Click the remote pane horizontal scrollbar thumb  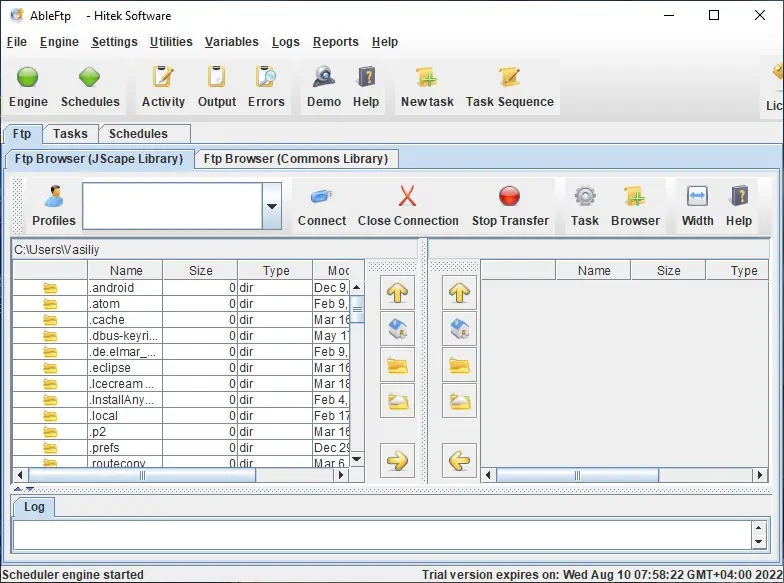pyautogui.click(x=578, y=475)
